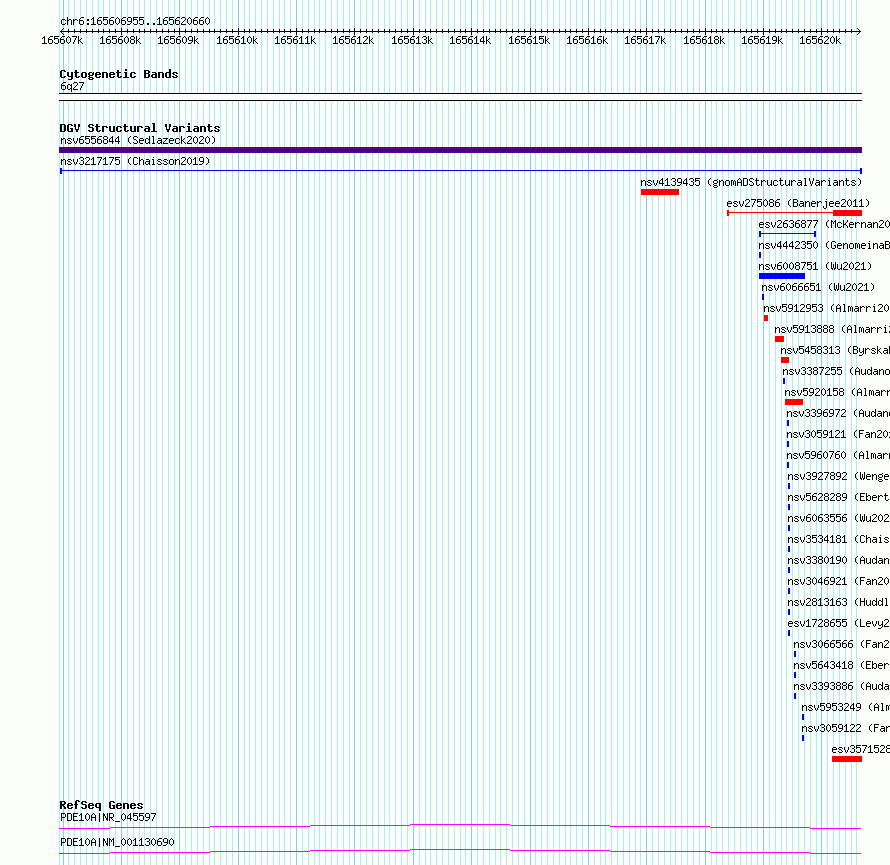
Task: Click the nsv4442350 variant label
Action: (824, 245)
